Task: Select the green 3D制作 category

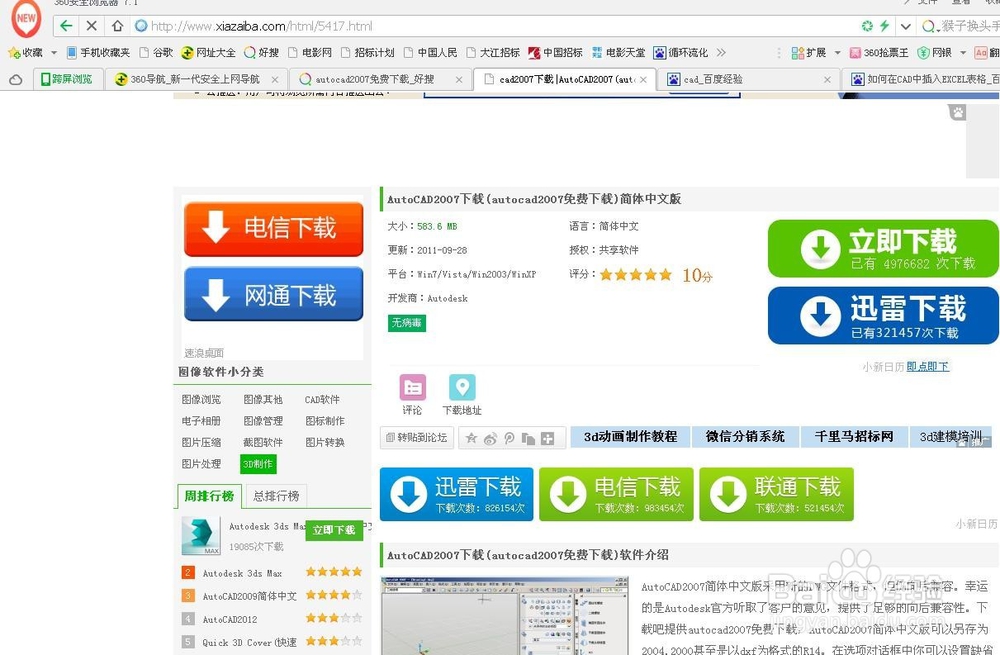Action: [258, 464]
